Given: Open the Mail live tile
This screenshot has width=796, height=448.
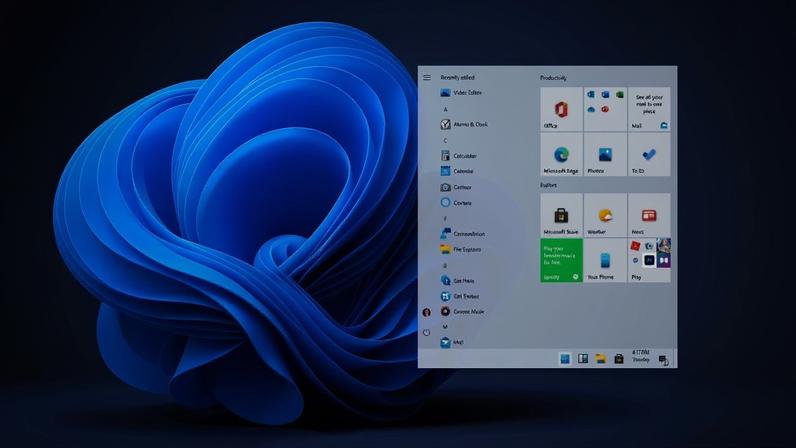Looking at the screenshot, I should 649,109.
